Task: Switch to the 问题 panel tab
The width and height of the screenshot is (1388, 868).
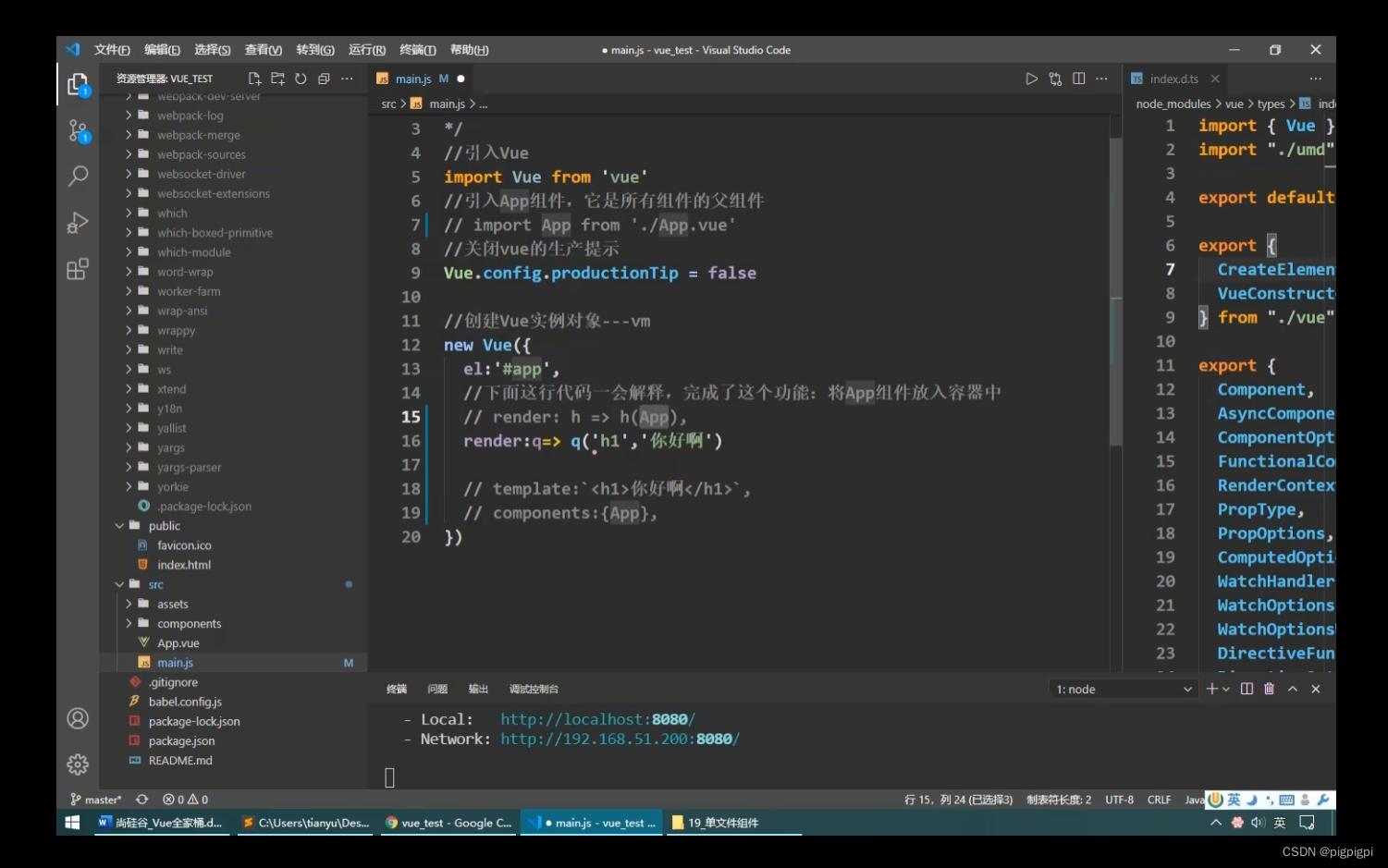Action: point(437,689)
